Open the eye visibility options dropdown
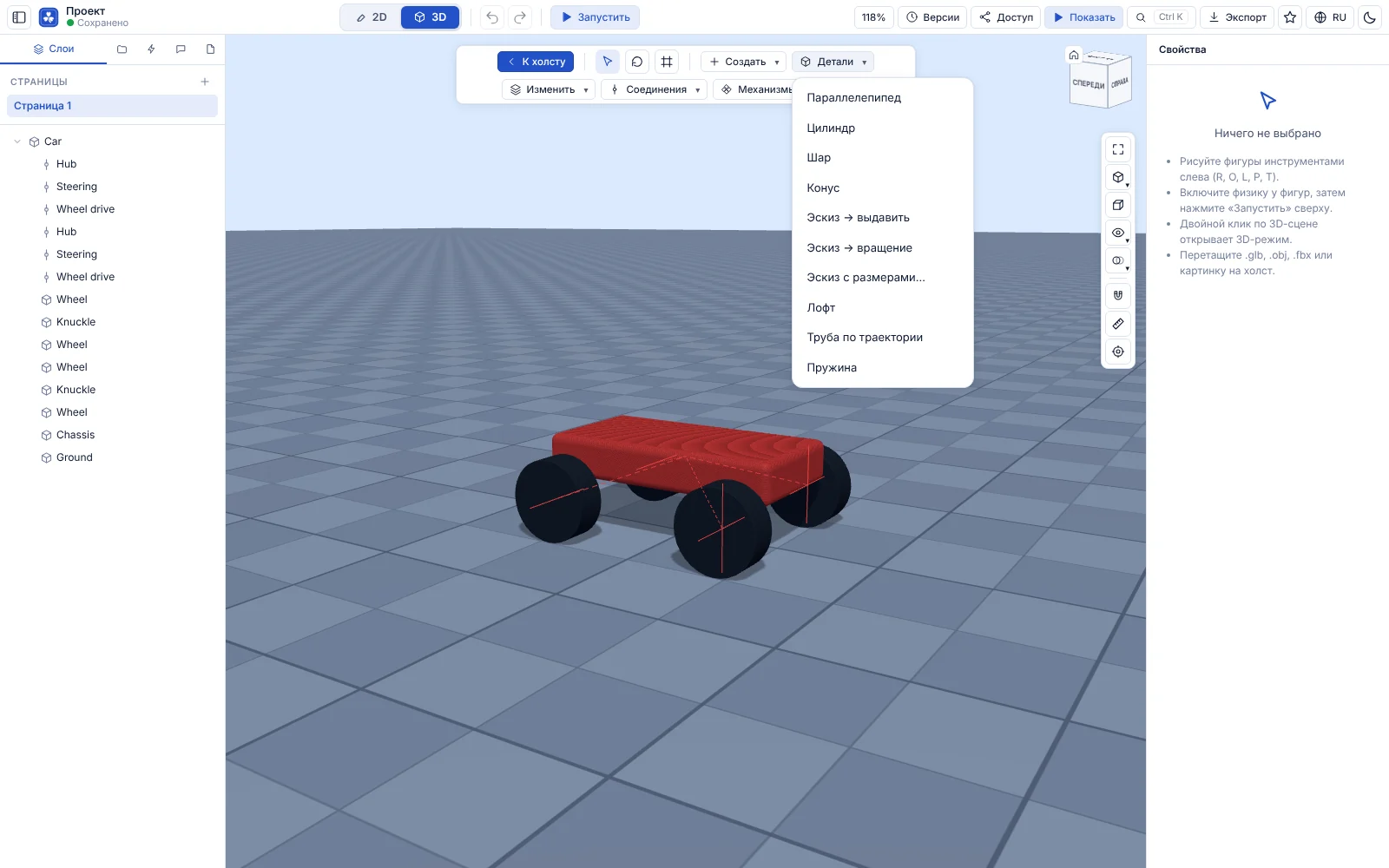This screenshot has width=1389, height=868. 1118,233
